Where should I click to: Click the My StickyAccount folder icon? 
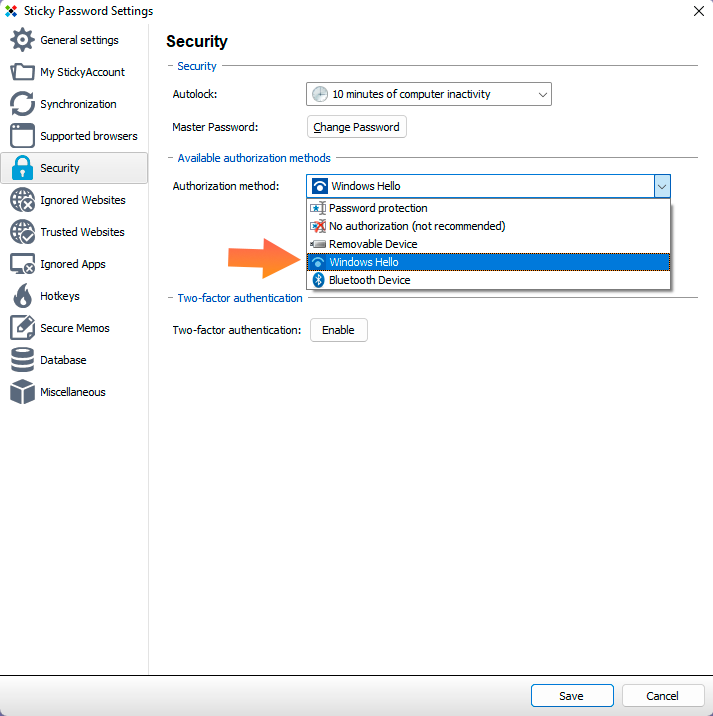(22, 72)
